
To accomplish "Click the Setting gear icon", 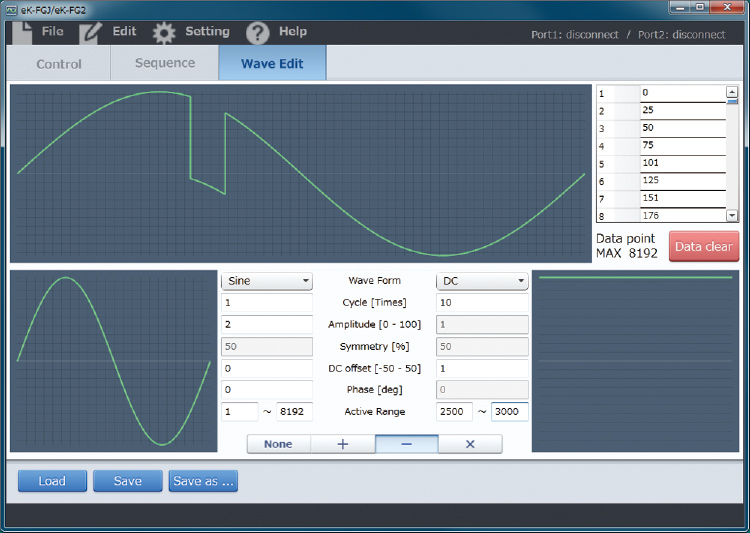I will (x=164, y=32).
